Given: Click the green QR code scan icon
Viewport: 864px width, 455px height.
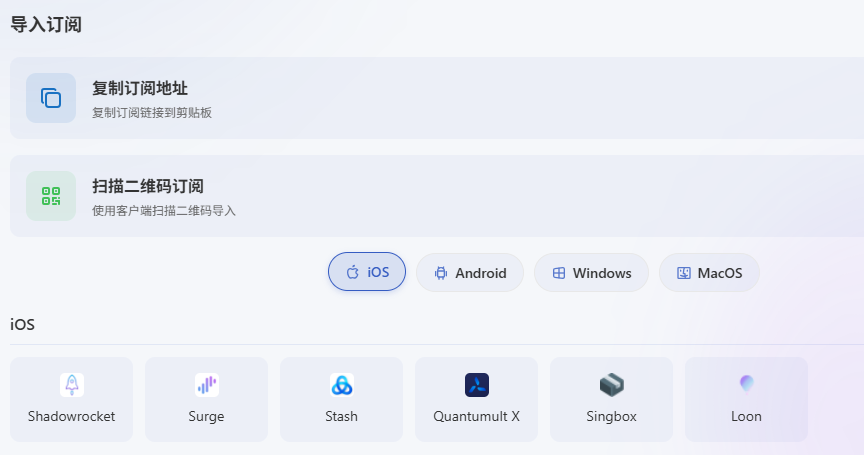Looking at the screenshot, I should pyautogui.click(x=51, y=196).
